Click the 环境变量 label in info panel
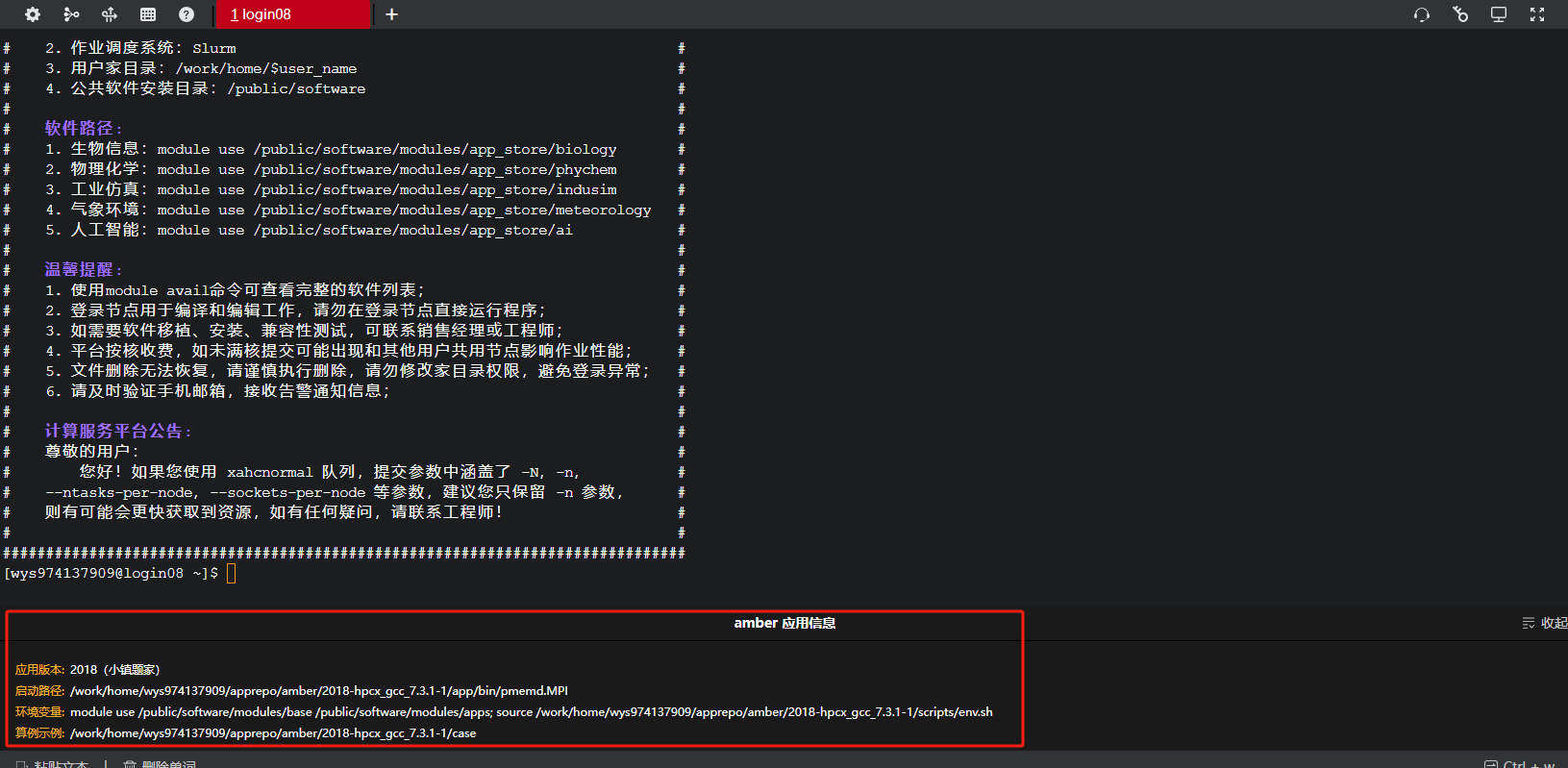This screenshot has width=1568, height=768. (x=40, y=711)
